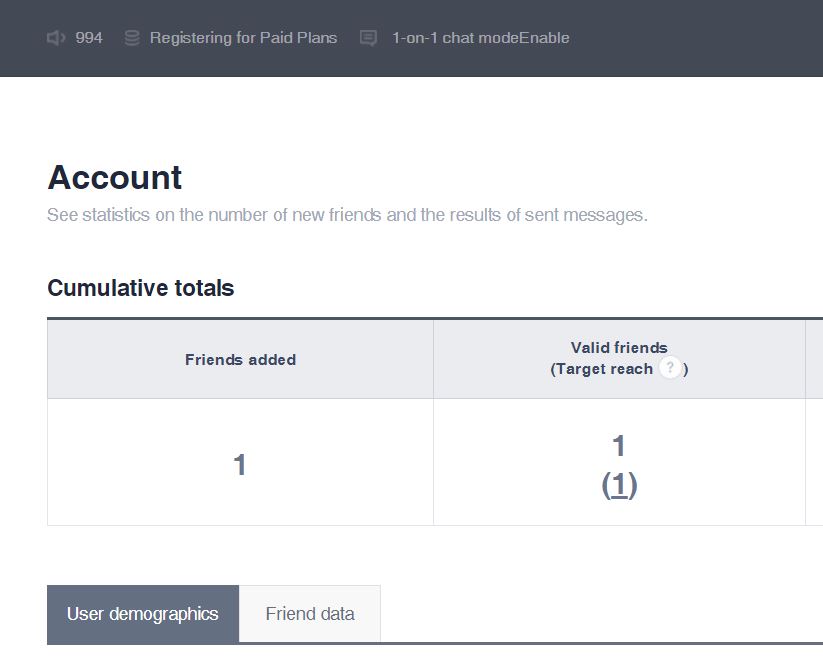Switch to the User demographics tab
This screenshot has height=669, width=823.
143,614
